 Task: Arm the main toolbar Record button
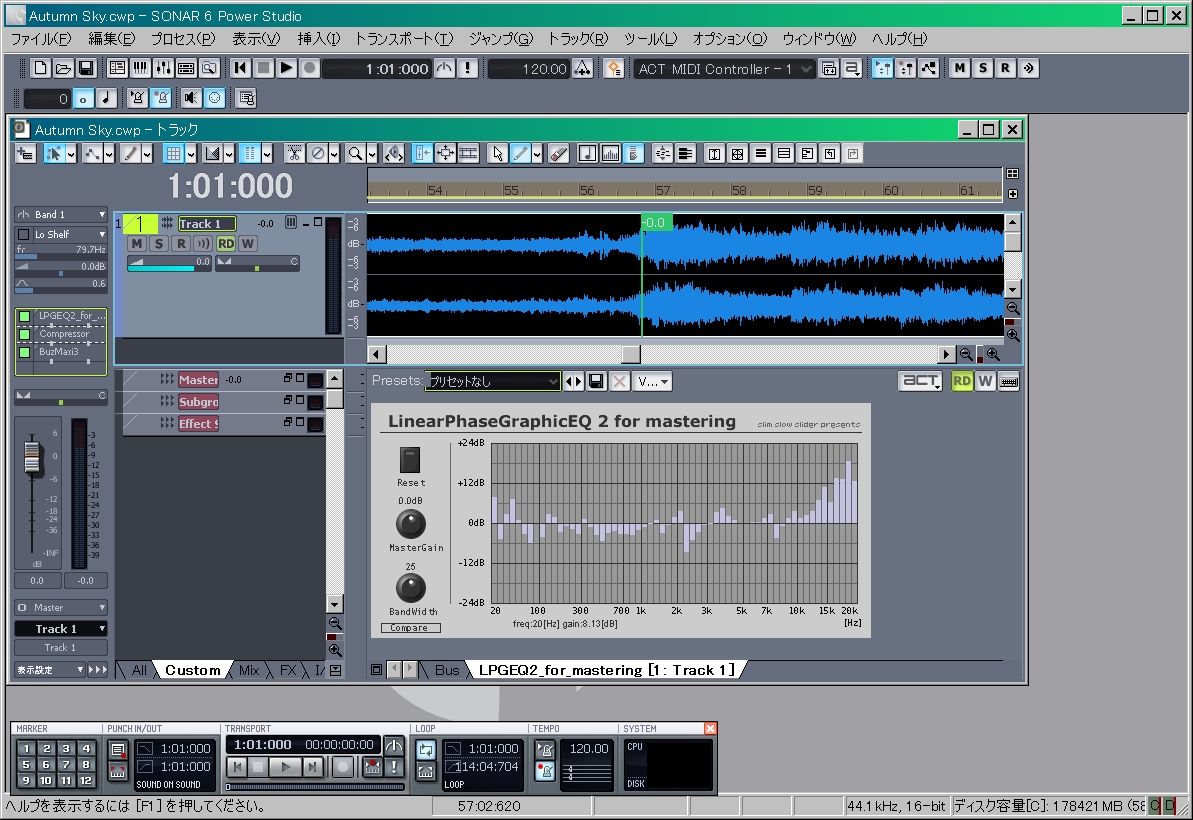309,68
